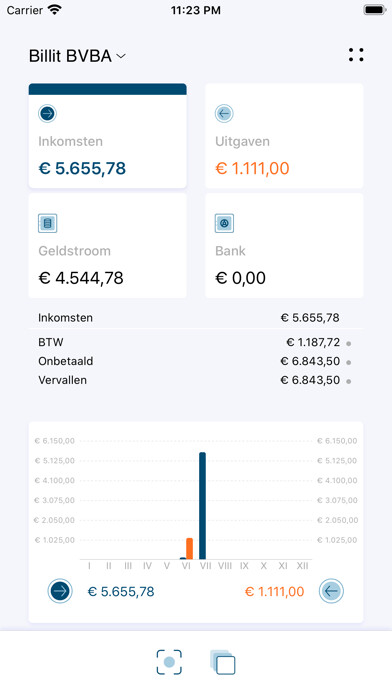The width and height of the screenshot is (392, 696).
Task: Select the Inkomsten card
Action: (x=107, y=136)
